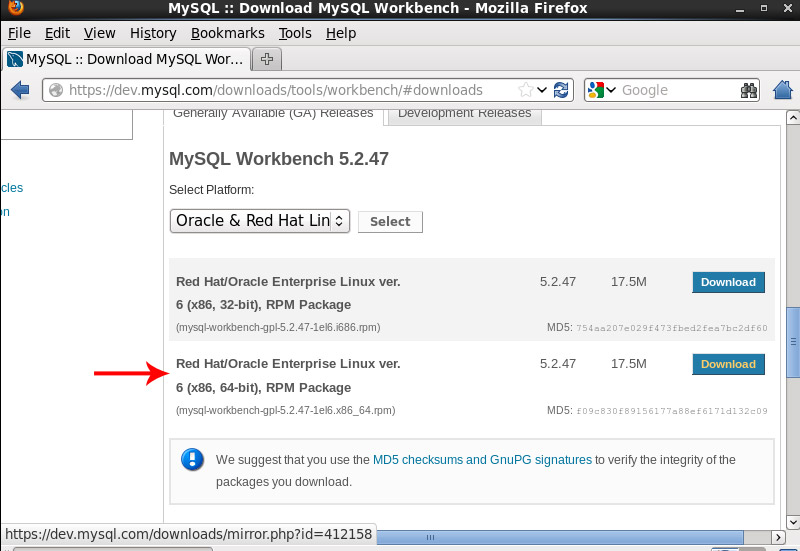Open the Help menu

[341, 33]
